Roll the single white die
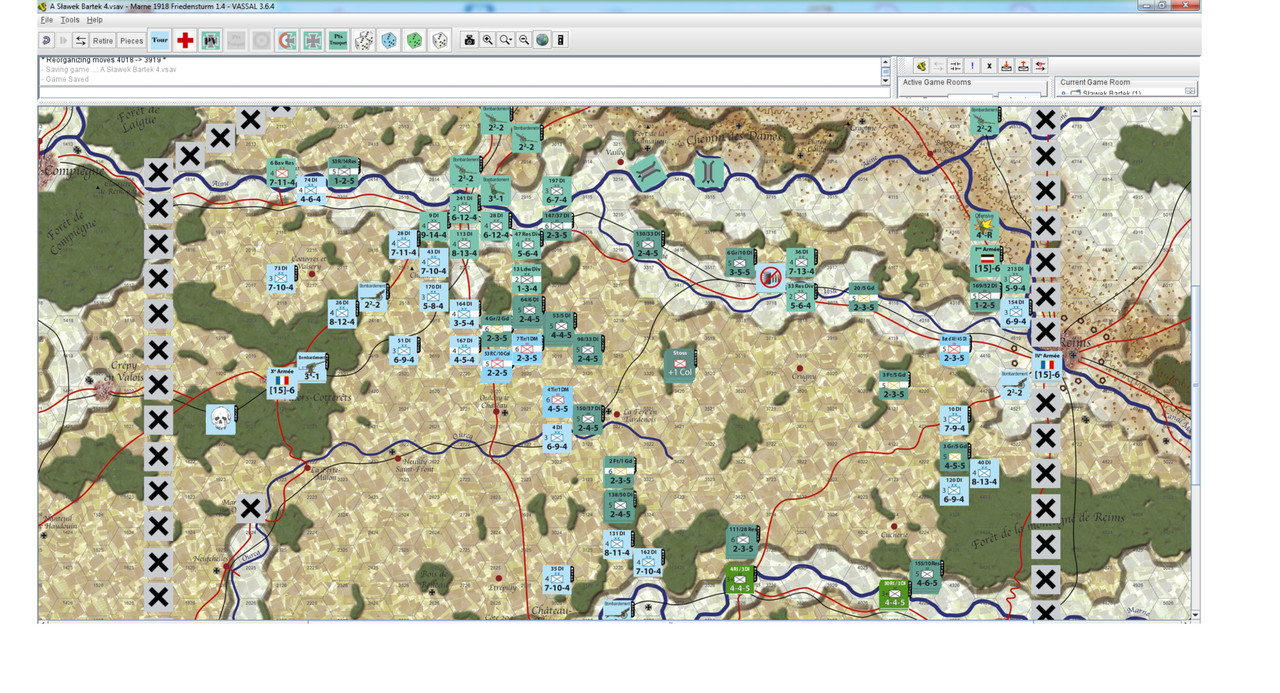Screen dimensions: 1280x693 (439, 41)
